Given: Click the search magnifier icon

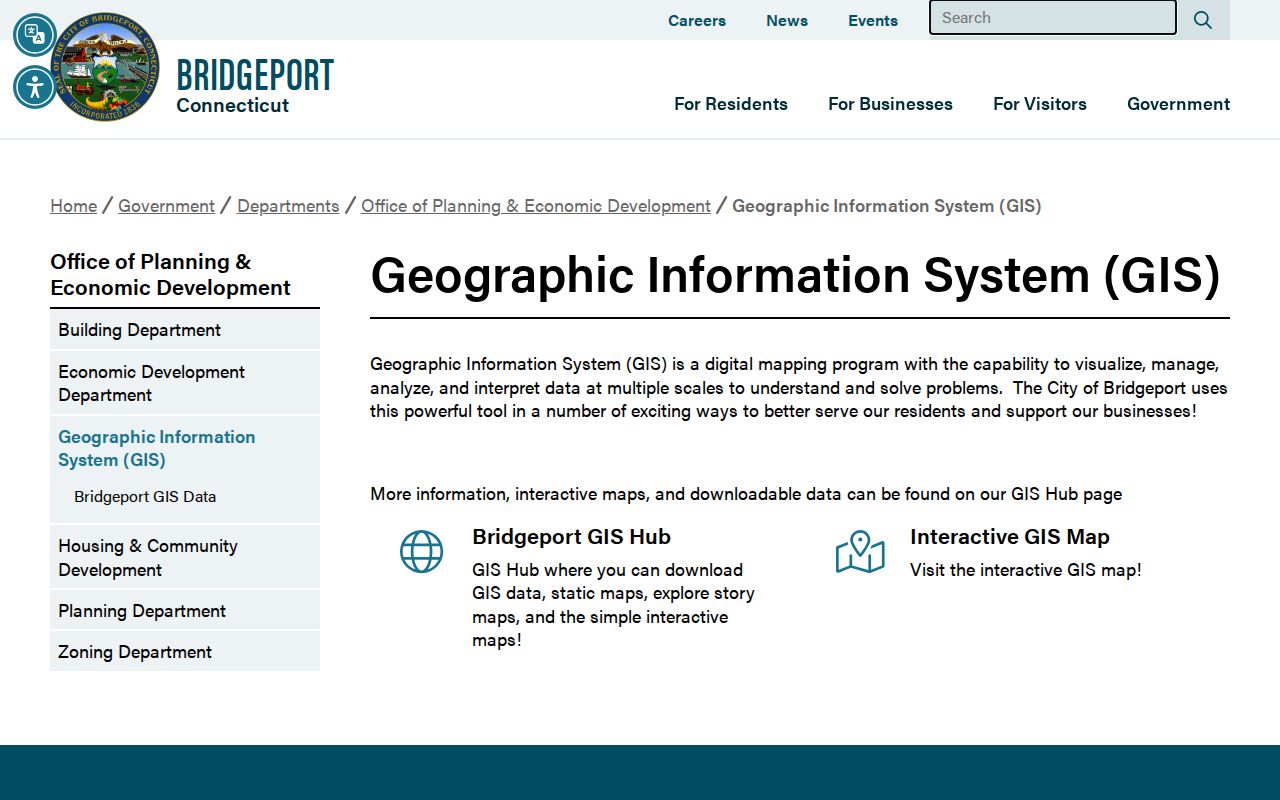Looking at the screenshot, I should pos(1203,20).
